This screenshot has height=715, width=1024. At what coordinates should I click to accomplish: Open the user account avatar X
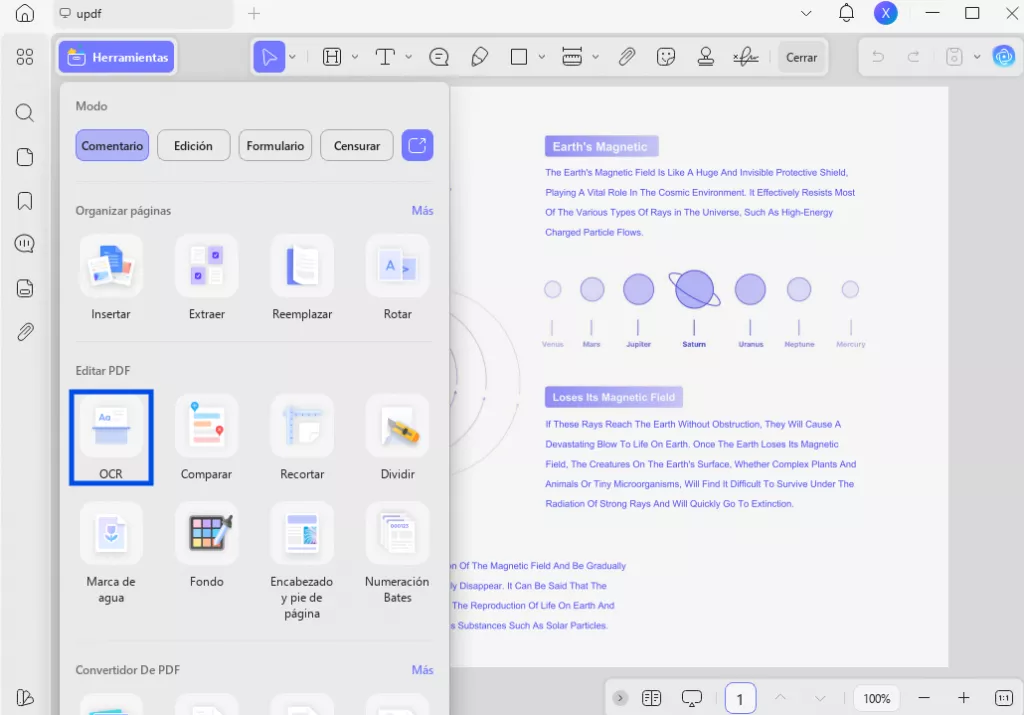tap(886, 13)
